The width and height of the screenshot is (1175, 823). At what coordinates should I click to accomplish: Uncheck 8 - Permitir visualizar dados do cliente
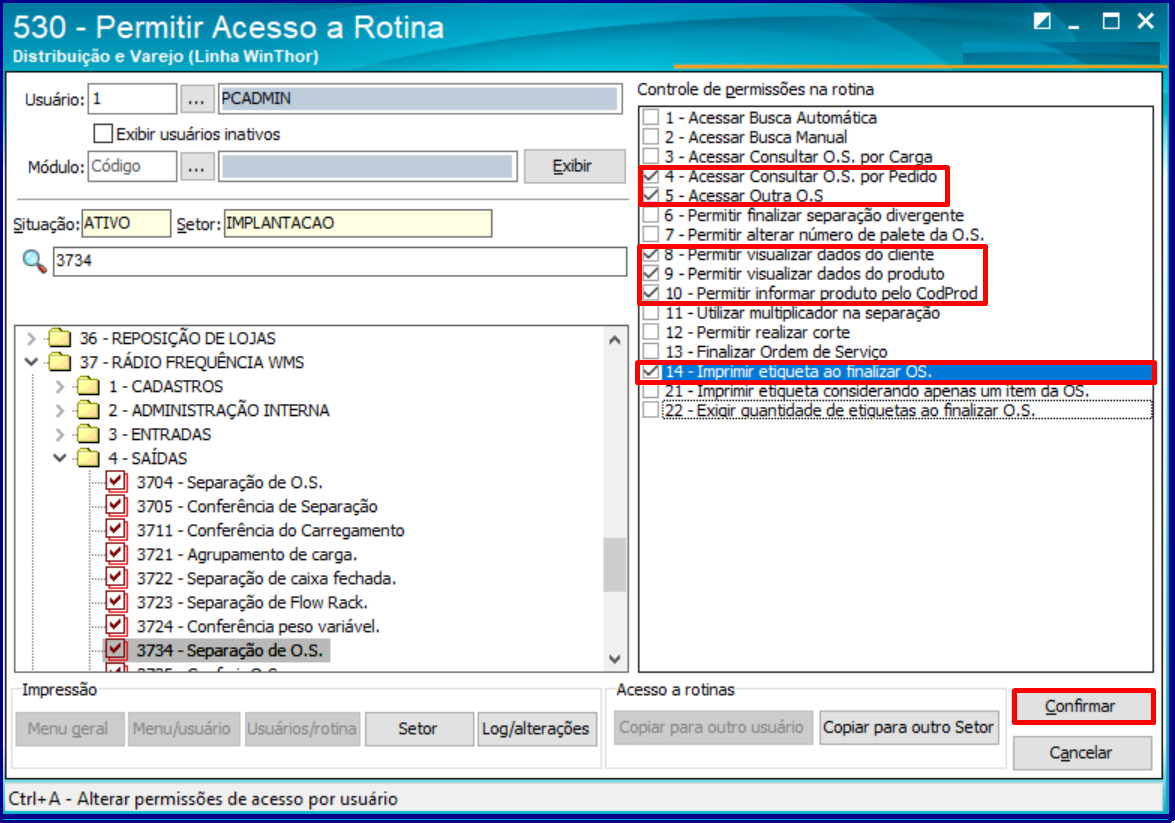coord(651,254)
